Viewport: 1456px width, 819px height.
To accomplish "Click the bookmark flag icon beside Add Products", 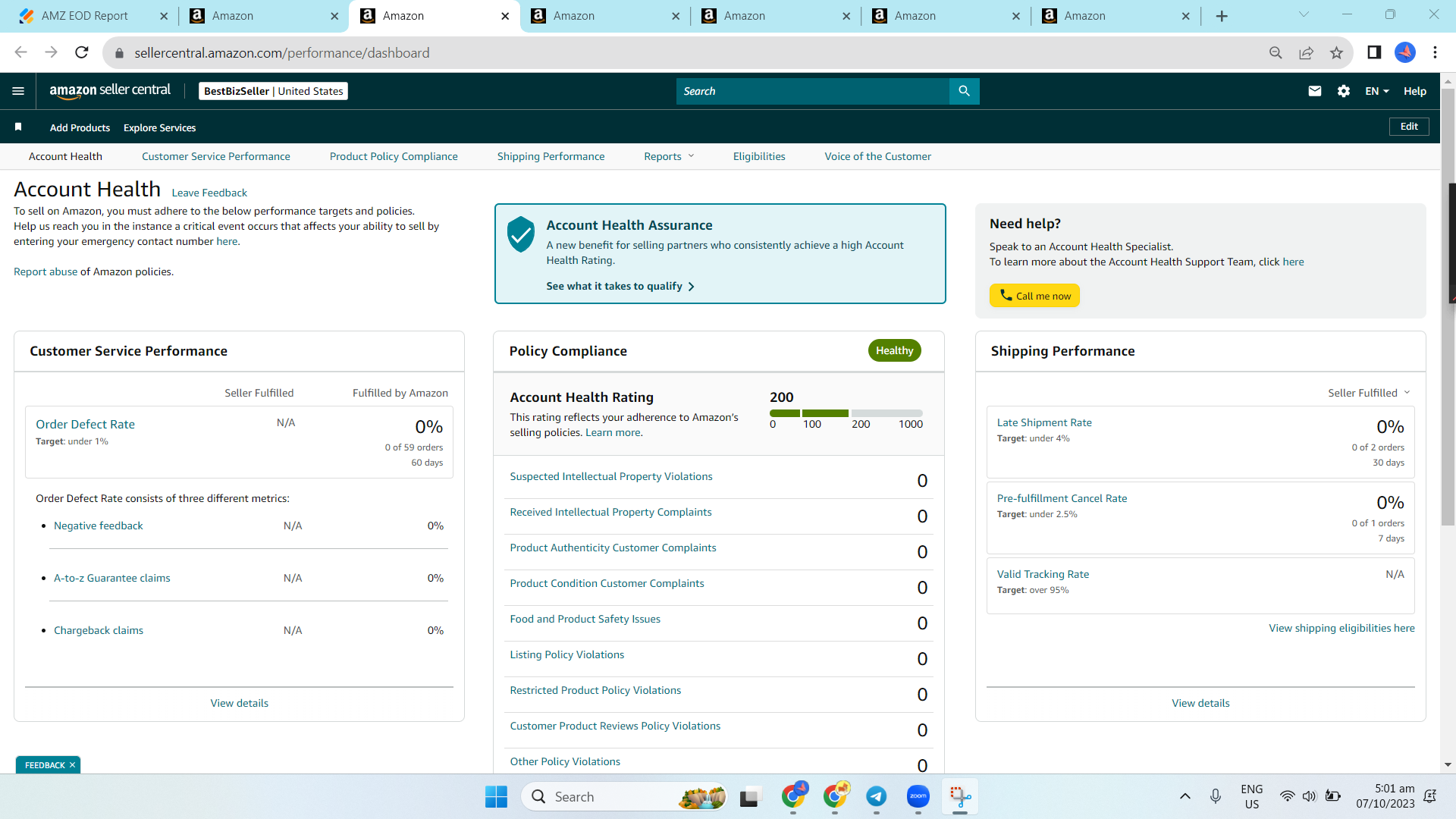I will [18, 127].
